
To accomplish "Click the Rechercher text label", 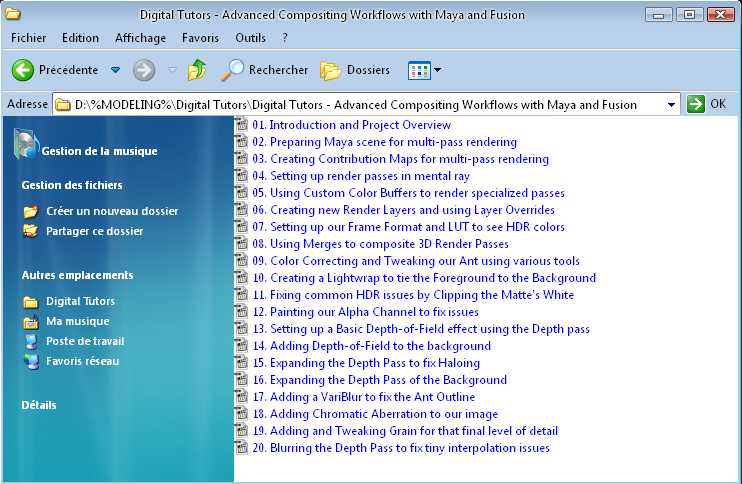I will [278, 70].
